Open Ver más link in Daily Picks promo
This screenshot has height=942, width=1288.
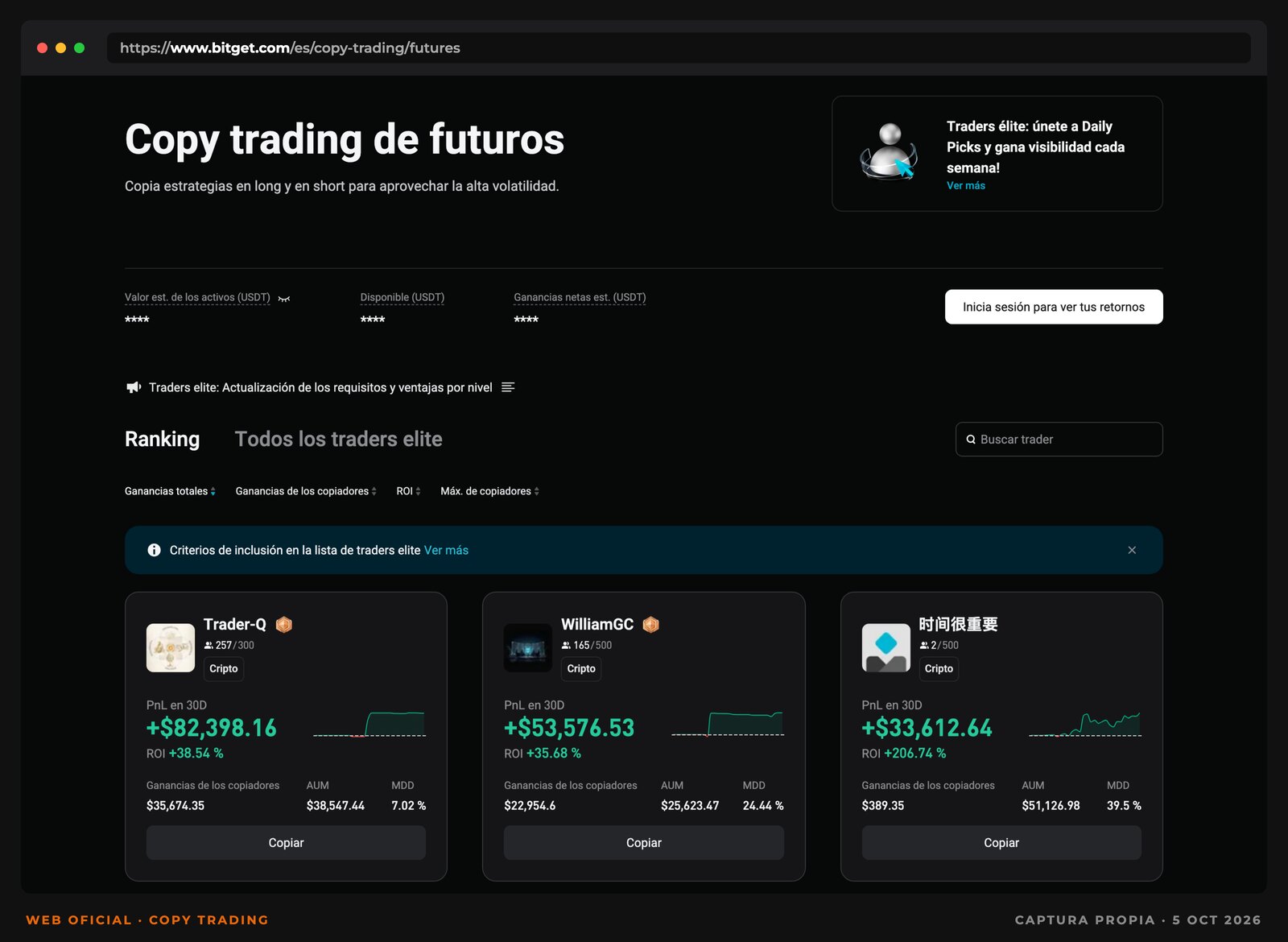(x=965, y=186)
